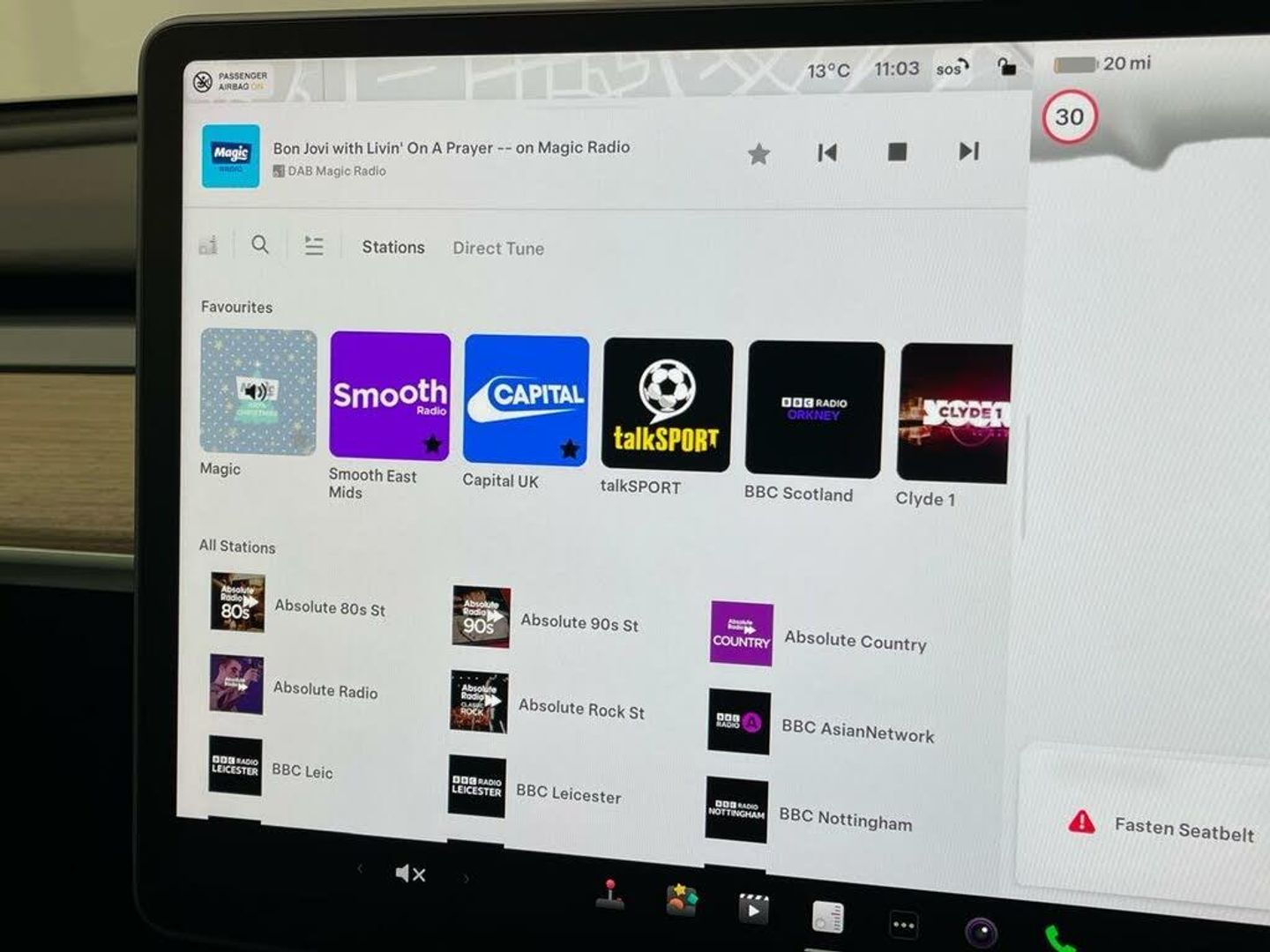Tune to 'Absolute Rock St' text
Image resolution: width=1270 pixels, height=952 pixels.
[x=581, y=709]
